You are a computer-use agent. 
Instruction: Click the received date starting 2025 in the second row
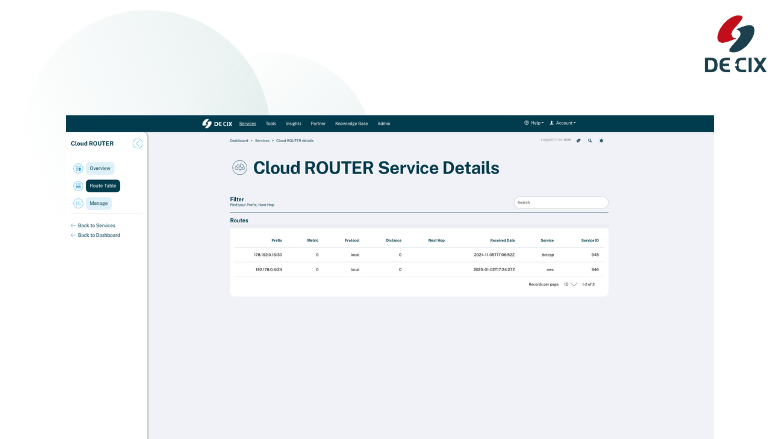494,269
